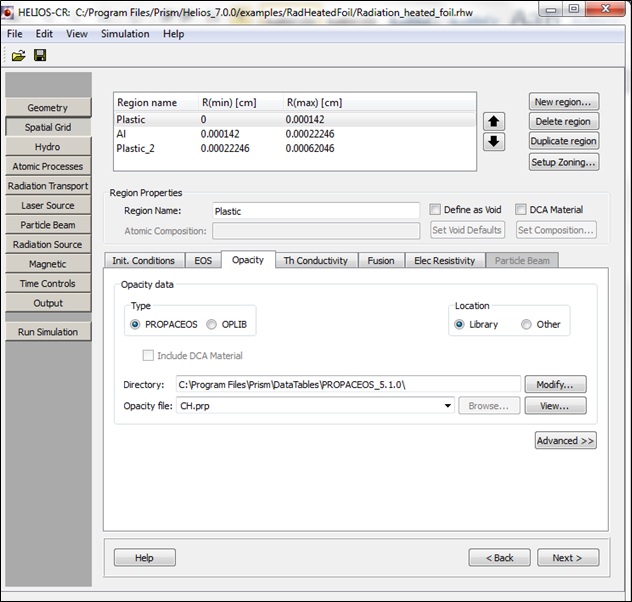632x602 pixels.
Task: Switch to the Th Conductivity tab
Action: [x=315, y=260]
